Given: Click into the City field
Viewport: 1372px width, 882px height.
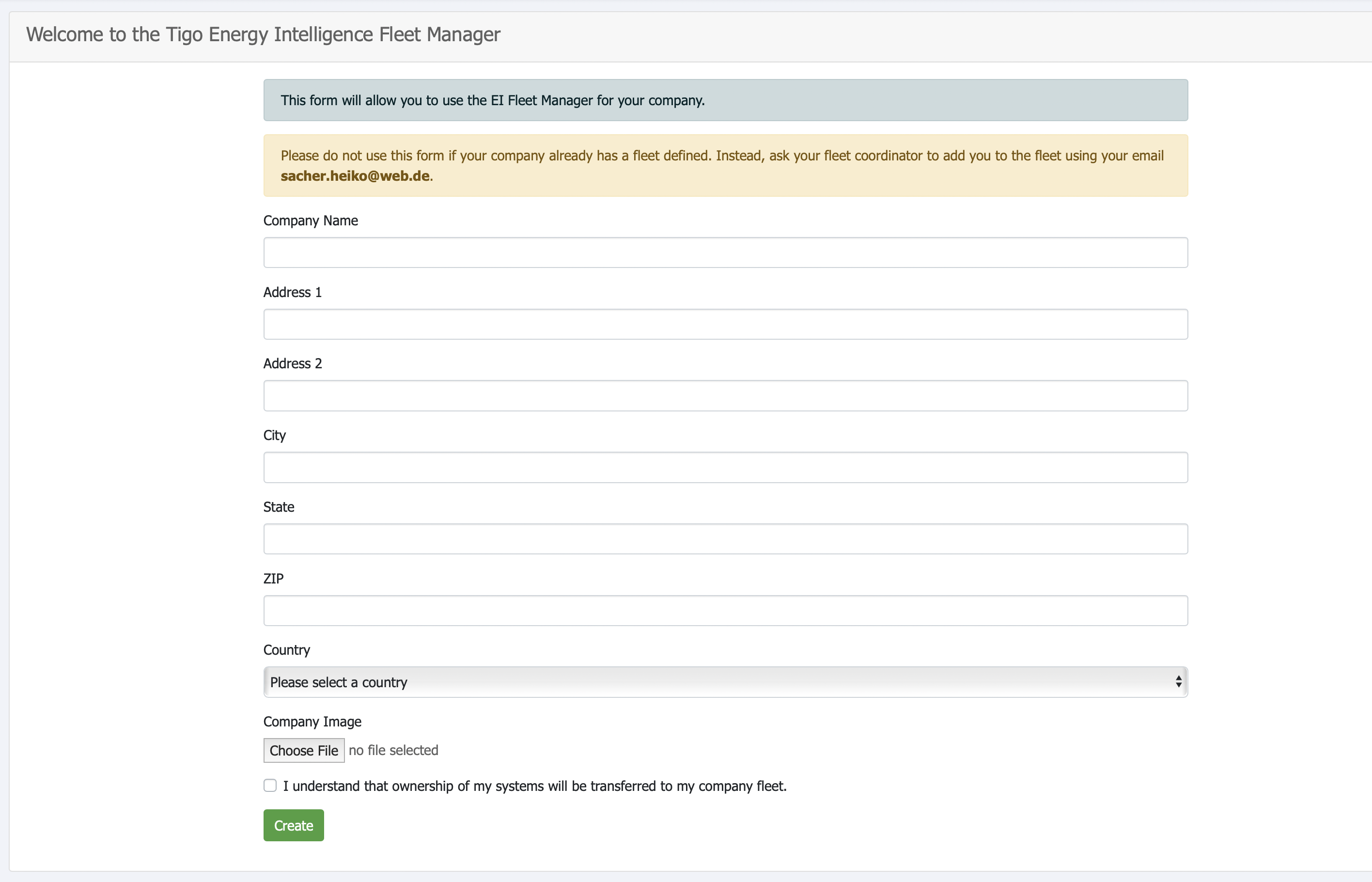Looking at the screenshot, I should pyautogui.click(x=725, y=467).
